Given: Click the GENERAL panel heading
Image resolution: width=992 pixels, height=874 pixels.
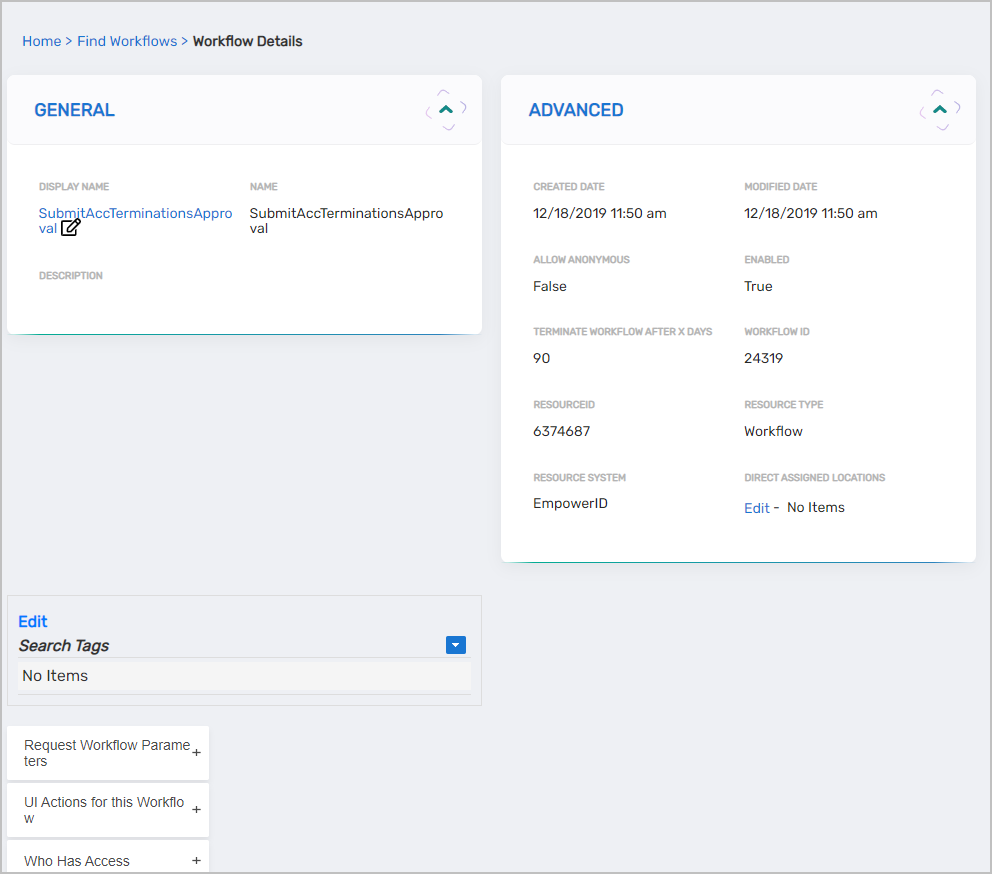Looking at the screenshot, I should [x=74, y=110].
